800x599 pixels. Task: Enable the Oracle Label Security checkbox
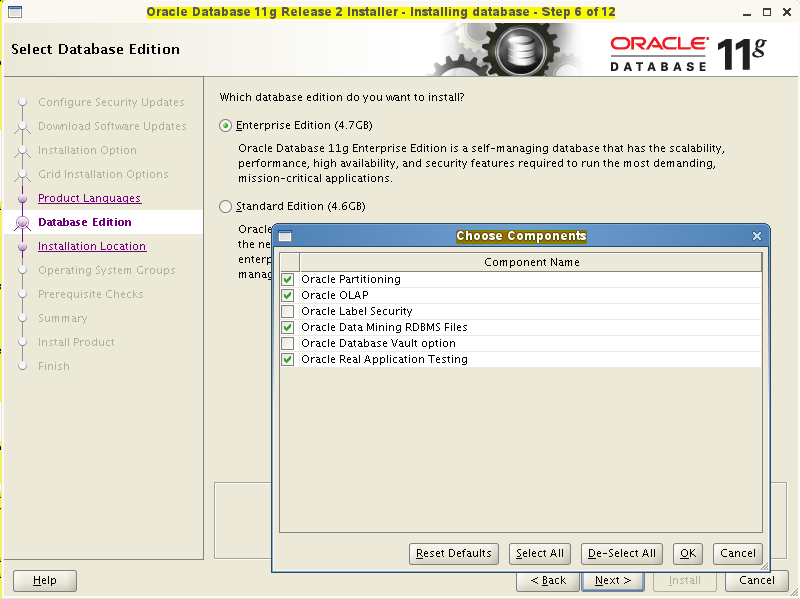pos(287,311)
